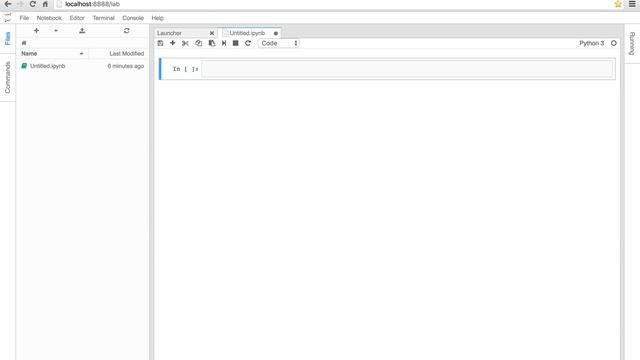Open the Code cell type dropdown
The width and height of the screenshot is (640, 360).
(279, 43)
